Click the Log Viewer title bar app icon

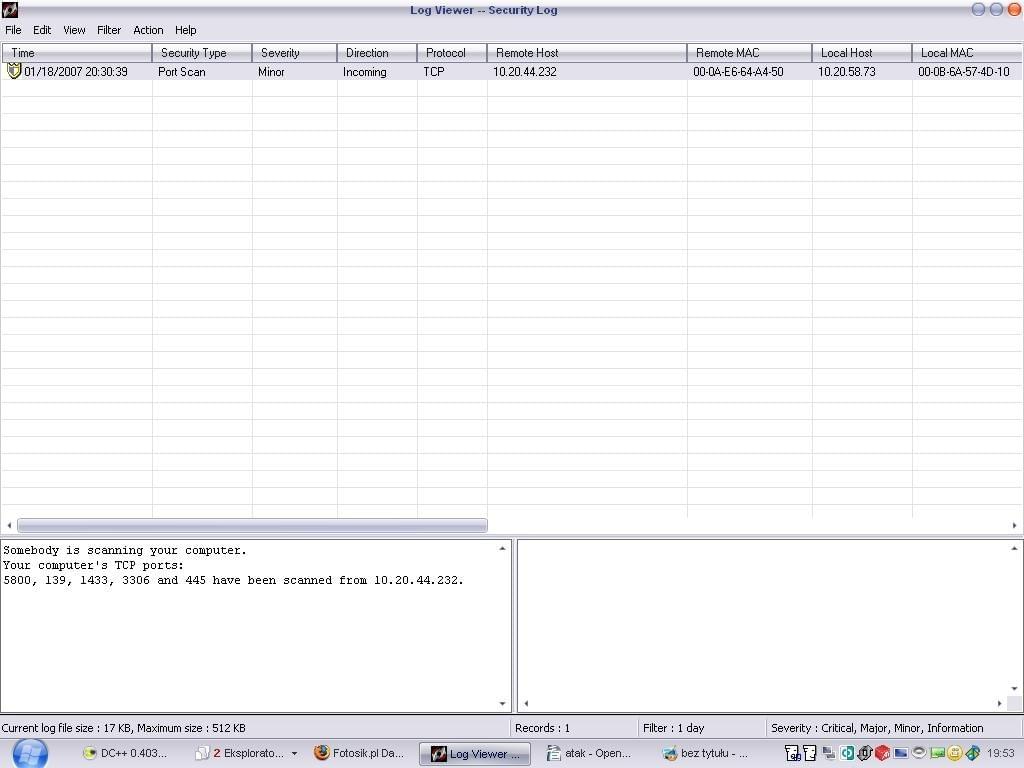[10, 10]
